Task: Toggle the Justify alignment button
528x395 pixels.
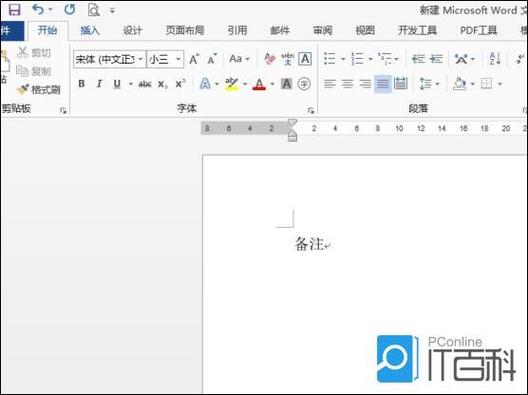Action: 383,84
